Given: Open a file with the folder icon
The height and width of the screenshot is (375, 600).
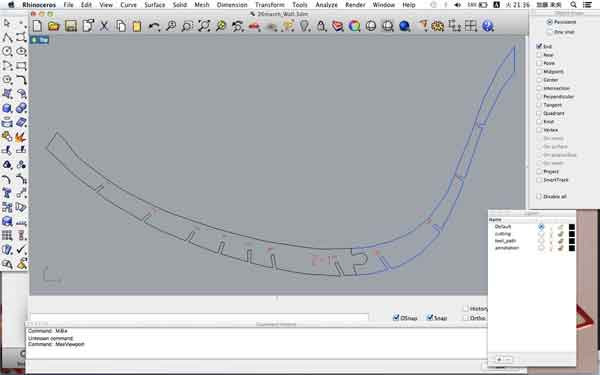Looking at the screenshot, I should 54,26.
